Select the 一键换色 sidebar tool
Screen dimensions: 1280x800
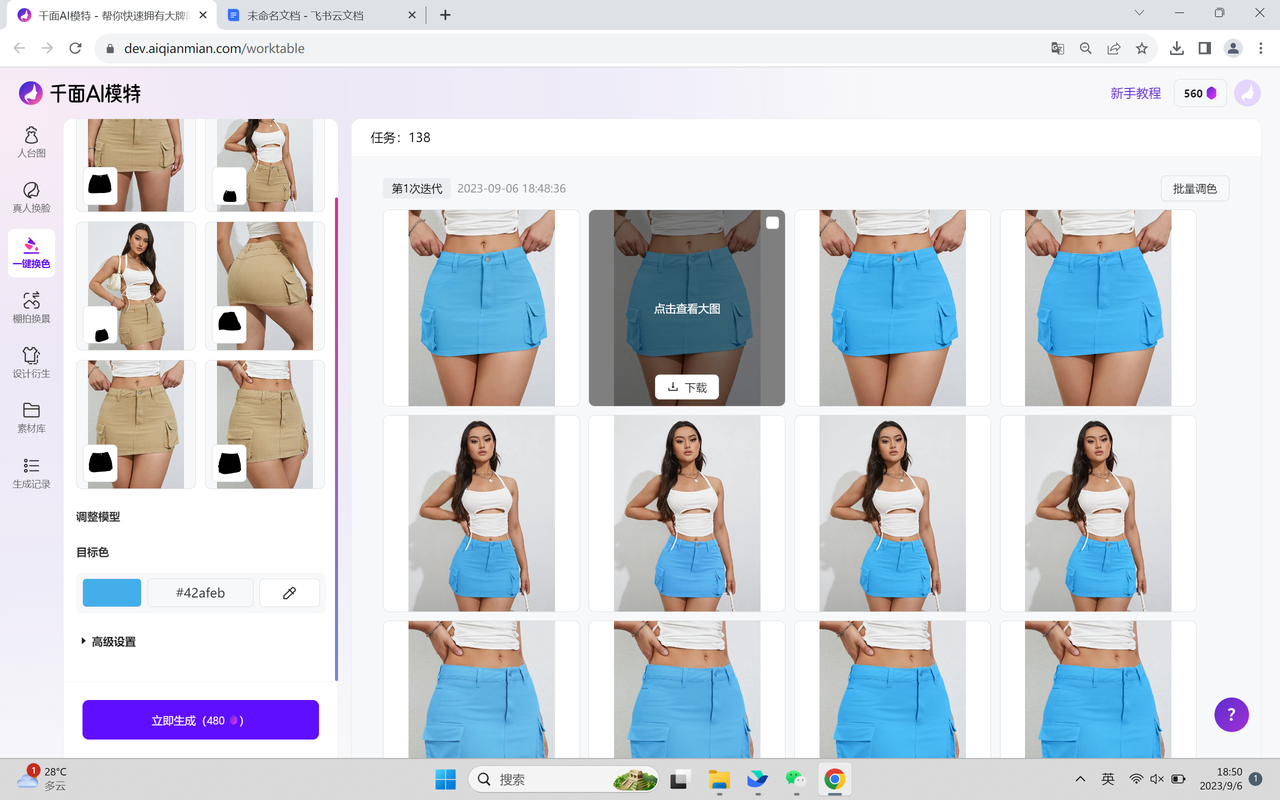31,252
